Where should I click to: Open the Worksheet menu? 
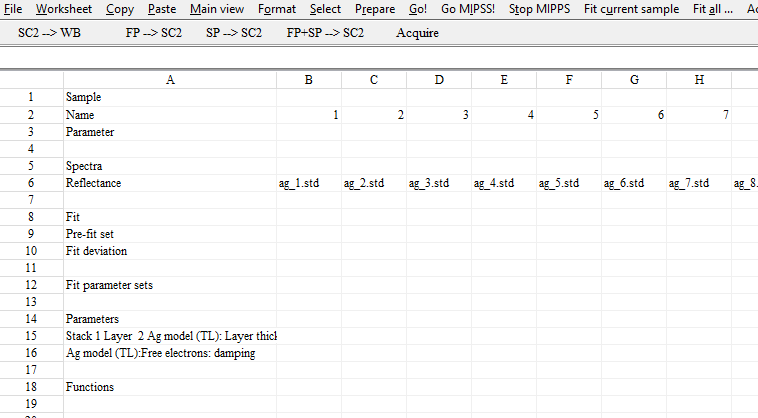(x=64, y=9)
